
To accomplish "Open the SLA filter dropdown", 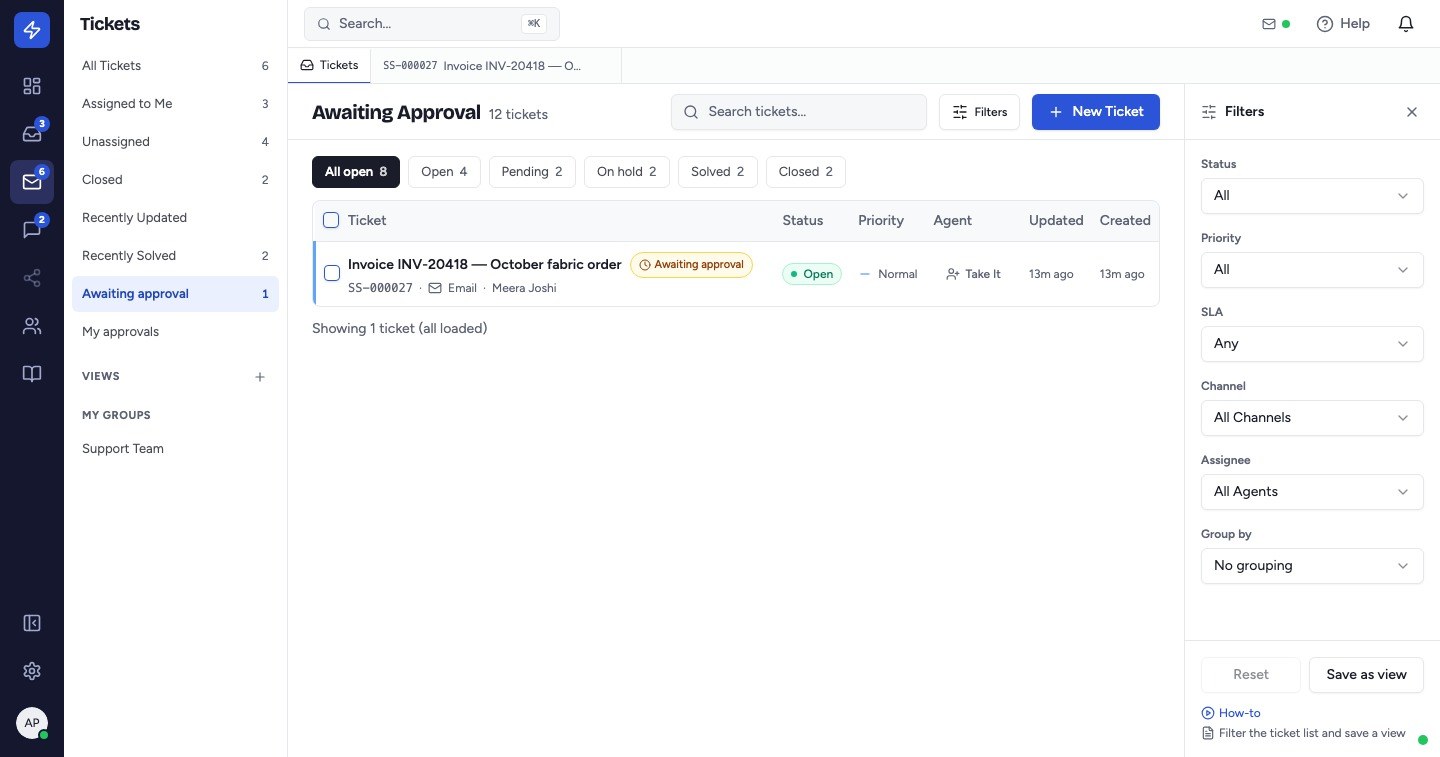I will (x=1312, y=344).
